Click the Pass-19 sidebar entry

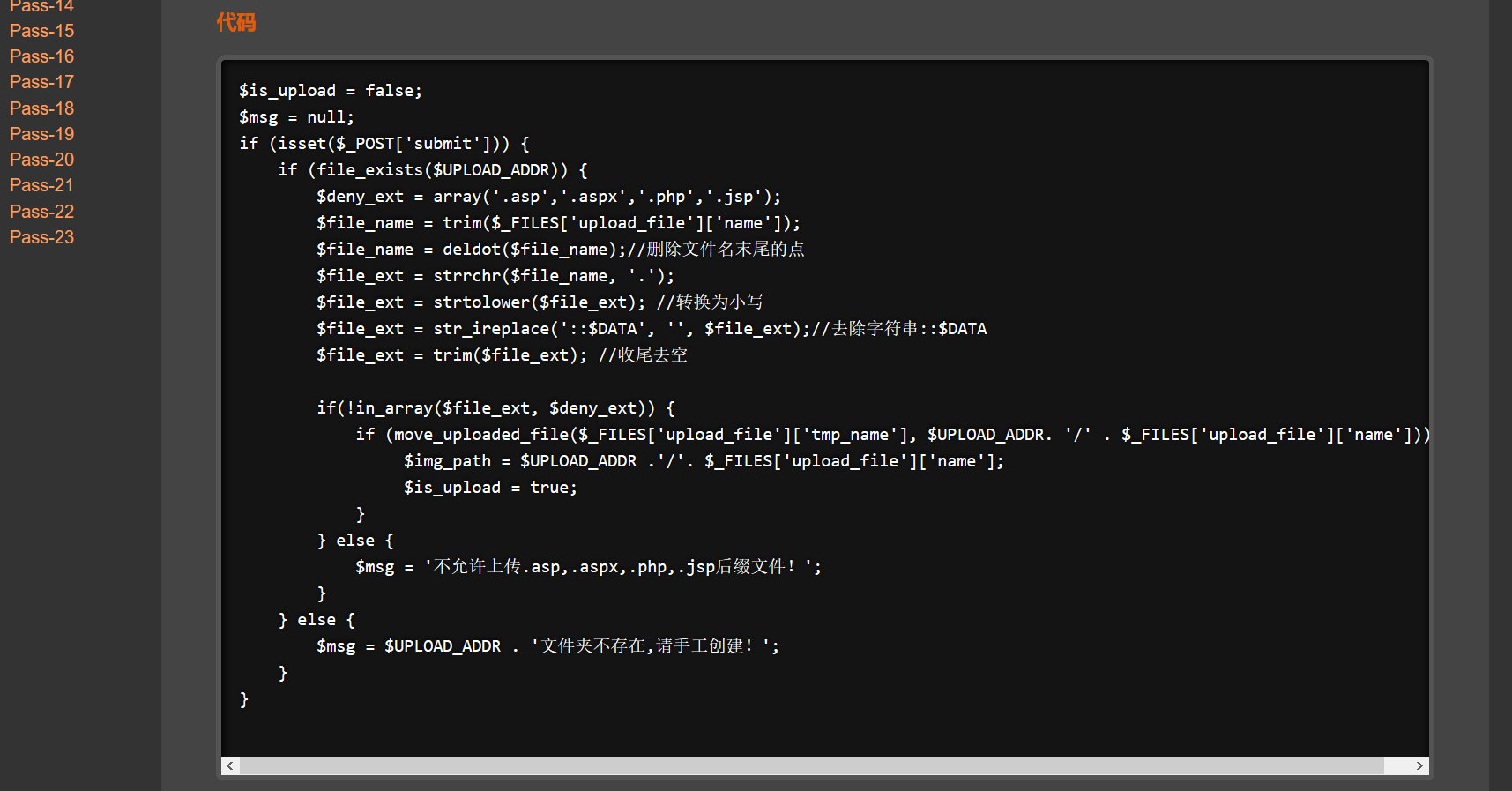click(41, 134)
